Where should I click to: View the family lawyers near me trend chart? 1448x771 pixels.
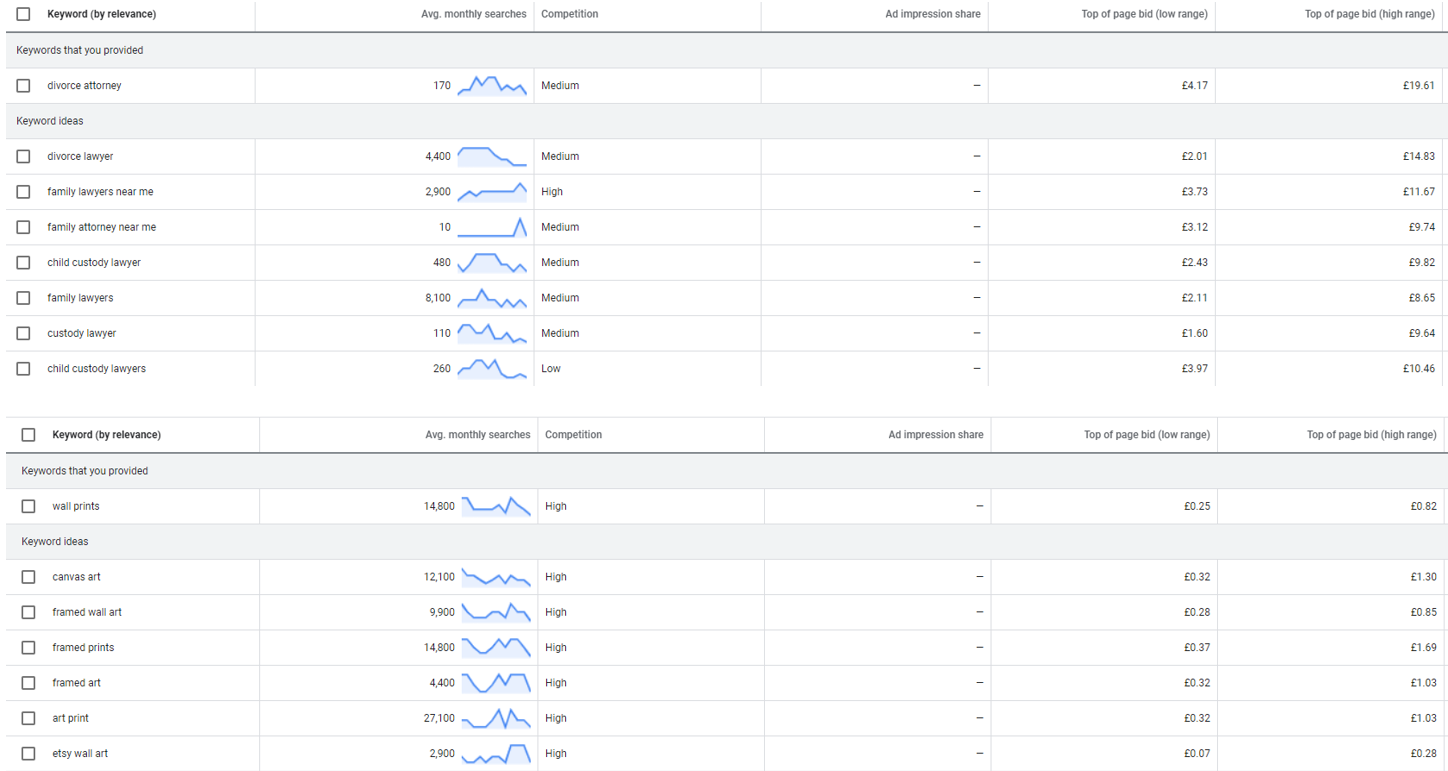492,192
